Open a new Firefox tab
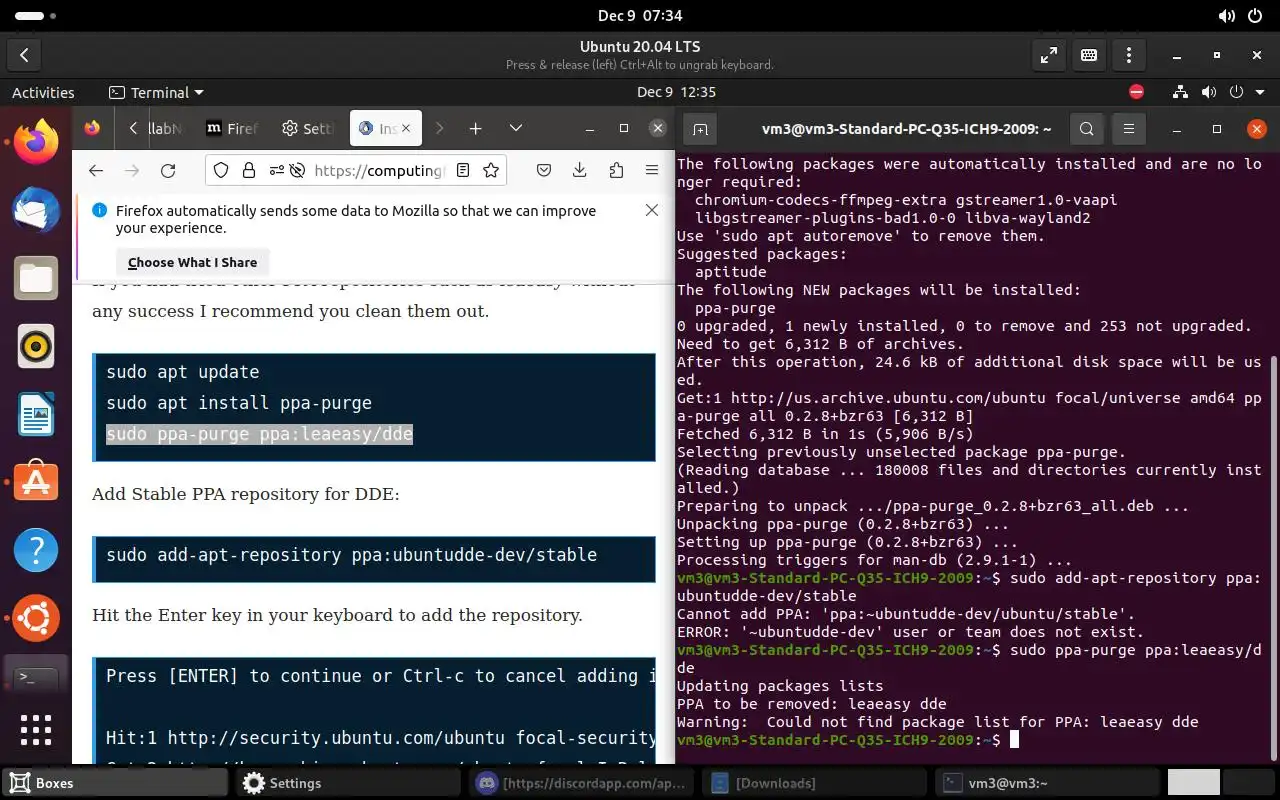 pyautogui.click(x=475, y=128)
